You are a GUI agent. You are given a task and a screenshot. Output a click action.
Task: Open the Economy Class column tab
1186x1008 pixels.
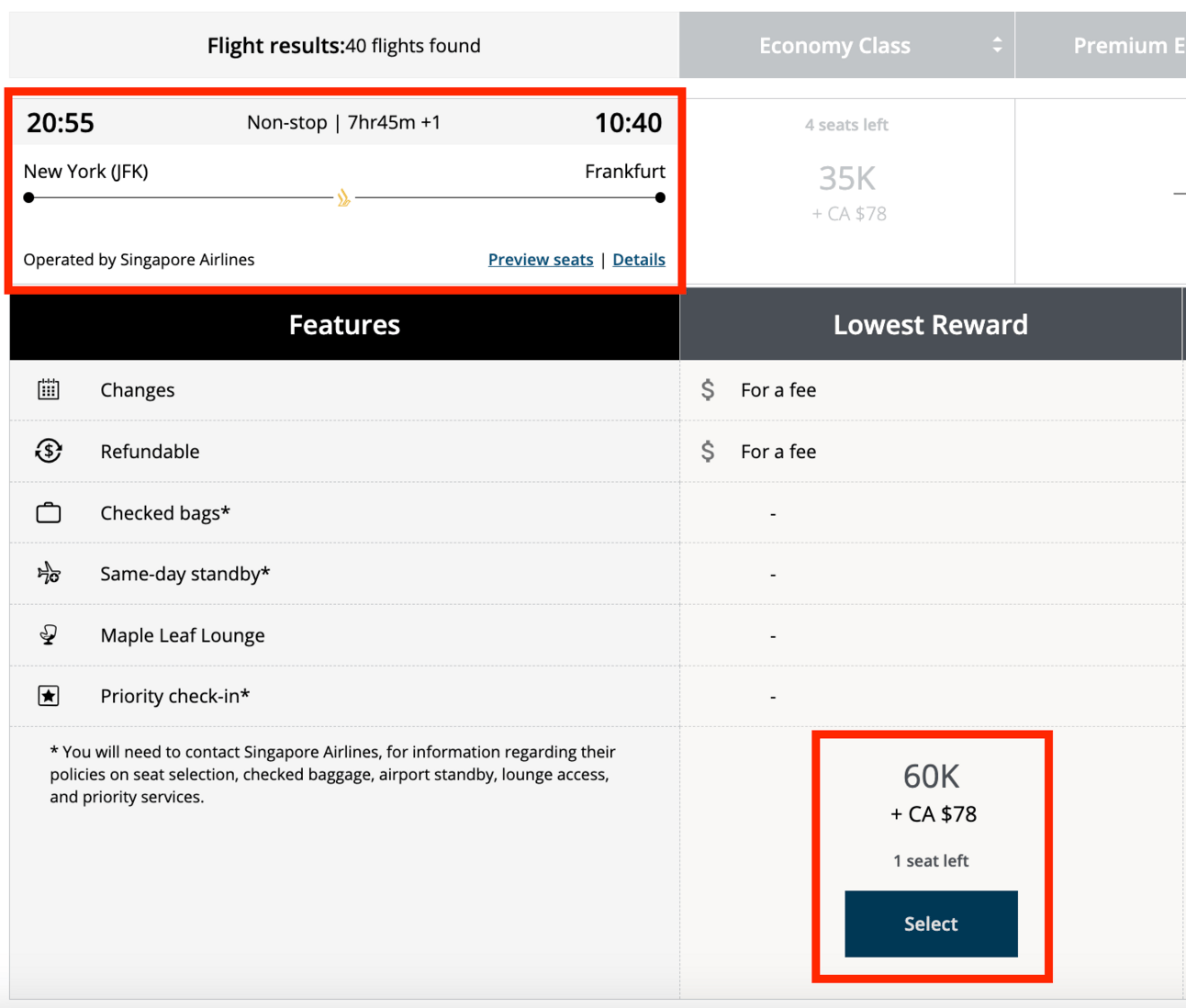846,45
